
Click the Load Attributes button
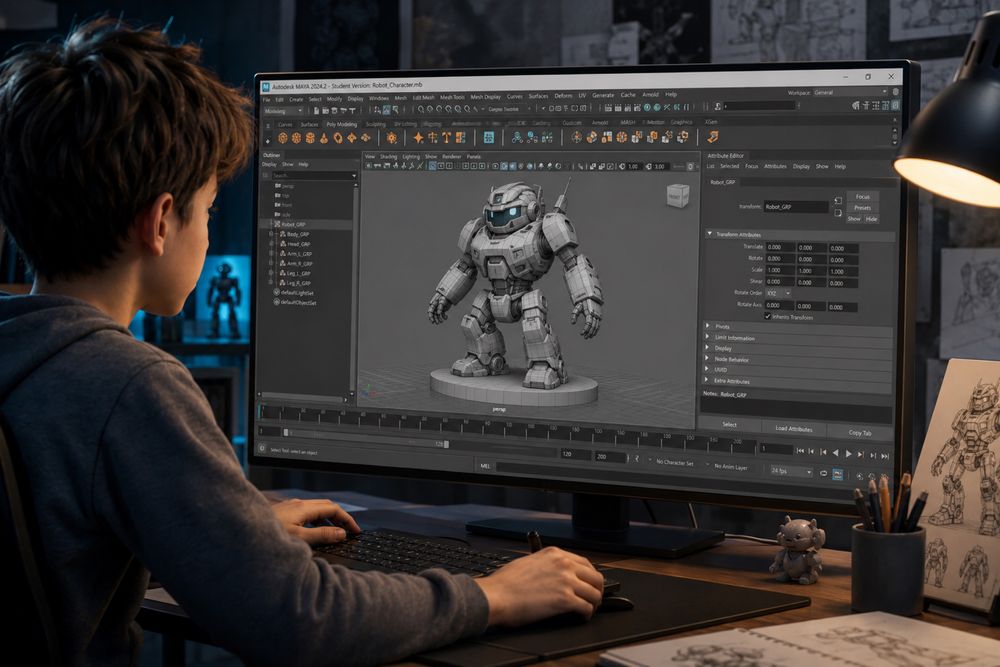pyautogui.click(x=794, y=429)
